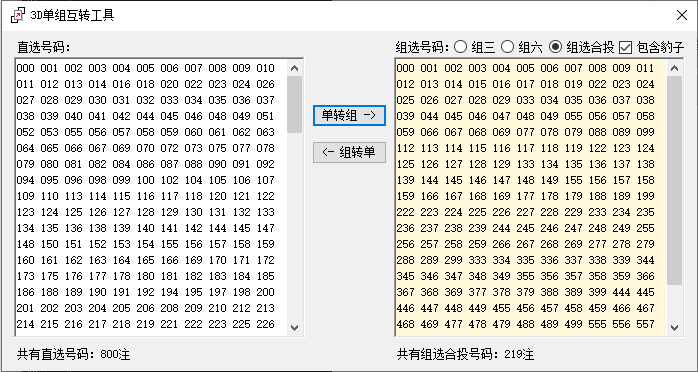Click the 共有组选合投号码: 219注 status text
Image resolution: width=698 pixels, height=372 pixels.
465,355
